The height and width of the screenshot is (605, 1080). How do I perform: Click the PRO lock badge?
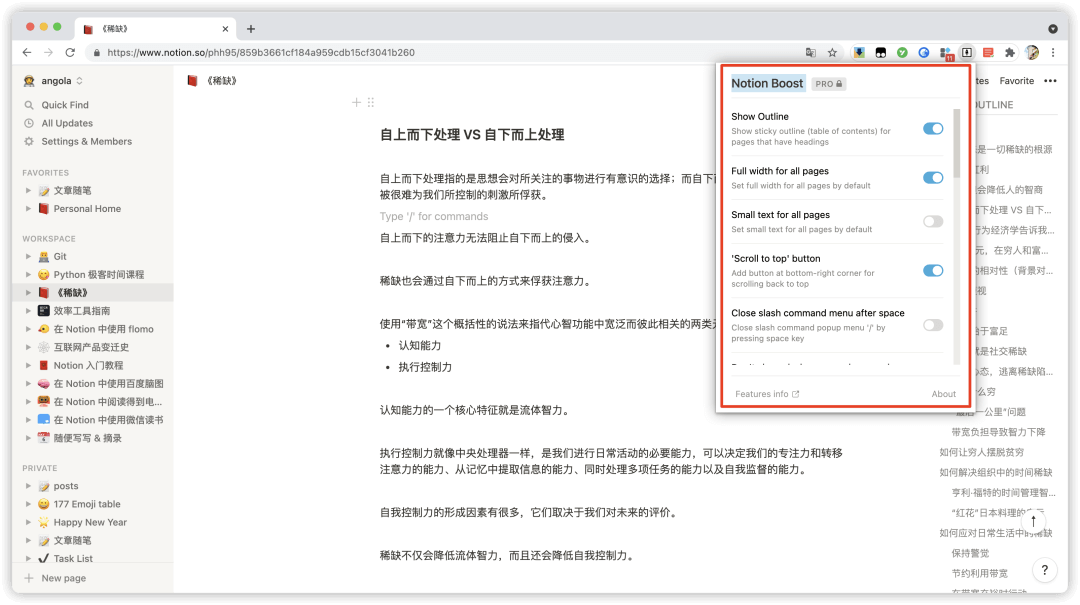click(x=829, y=84)
